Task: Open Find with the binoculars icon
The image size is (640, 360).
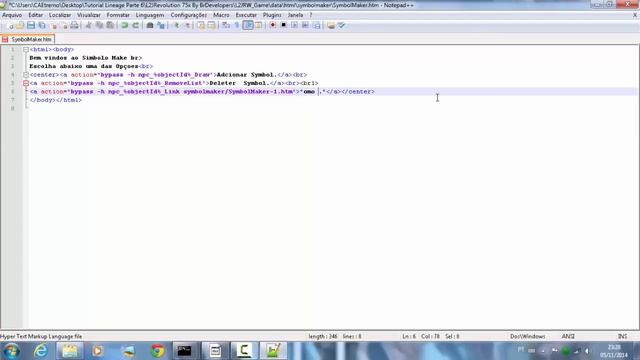Action: coord(150,25)
